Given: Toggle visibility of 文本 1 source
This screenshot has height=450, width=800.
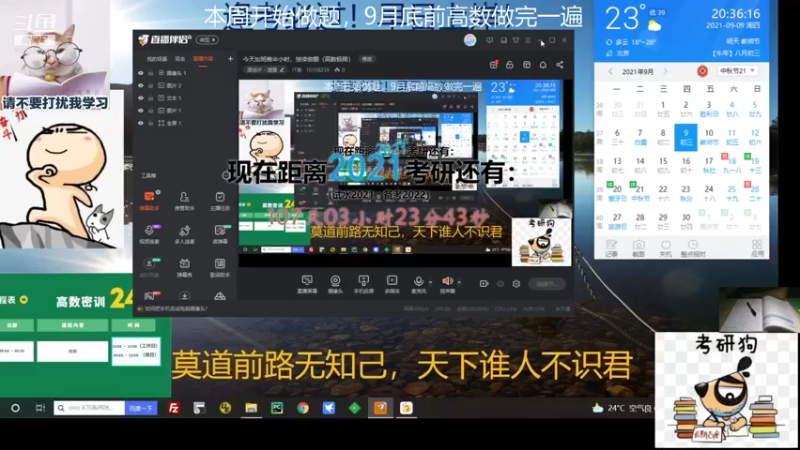Looking at the screenshot, I should click(141, 98).
